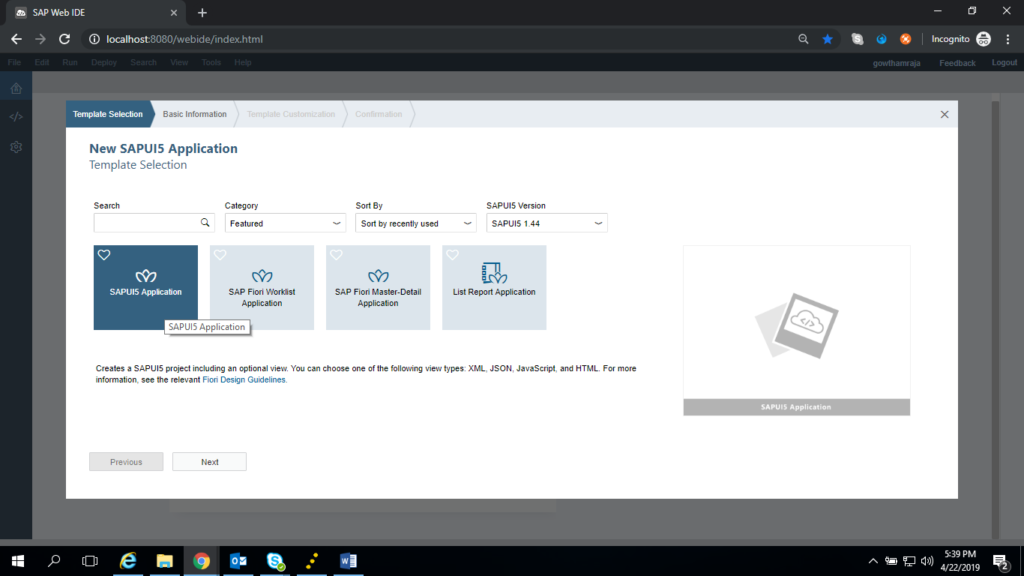Click the site information icon in address bar
This screenshot has height=576, width=1024.
[94, 39]
